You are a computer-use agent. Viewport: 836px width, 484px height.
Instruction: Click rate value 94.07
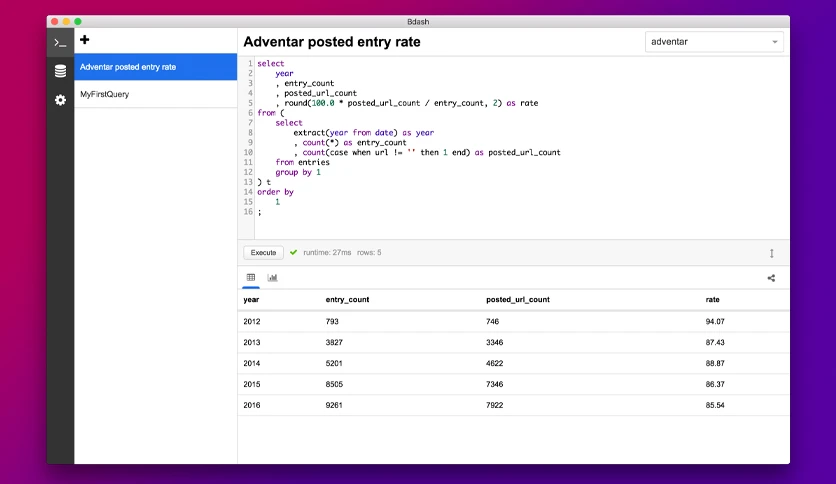[715, 321]
